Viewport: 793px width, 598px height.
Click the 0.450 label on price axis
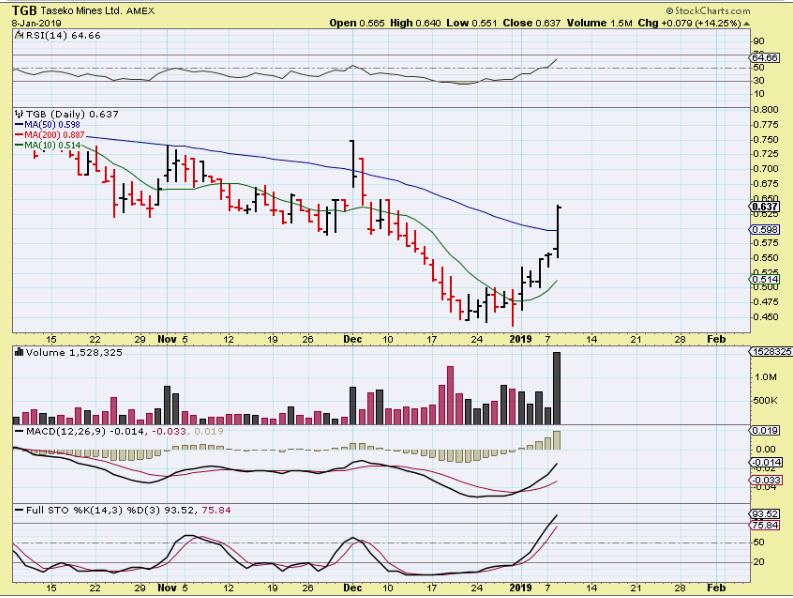click(765, 317)
